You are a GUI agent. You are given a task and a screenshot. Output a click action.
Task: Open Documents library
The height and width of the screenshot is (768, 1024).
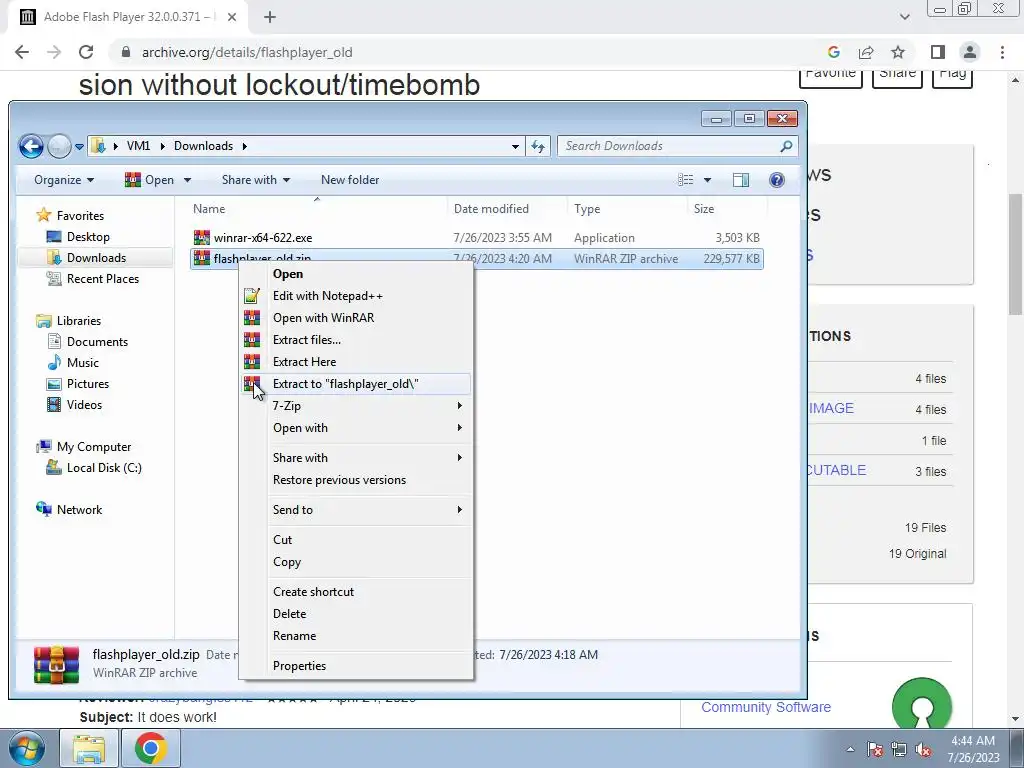tap(88, 342)
